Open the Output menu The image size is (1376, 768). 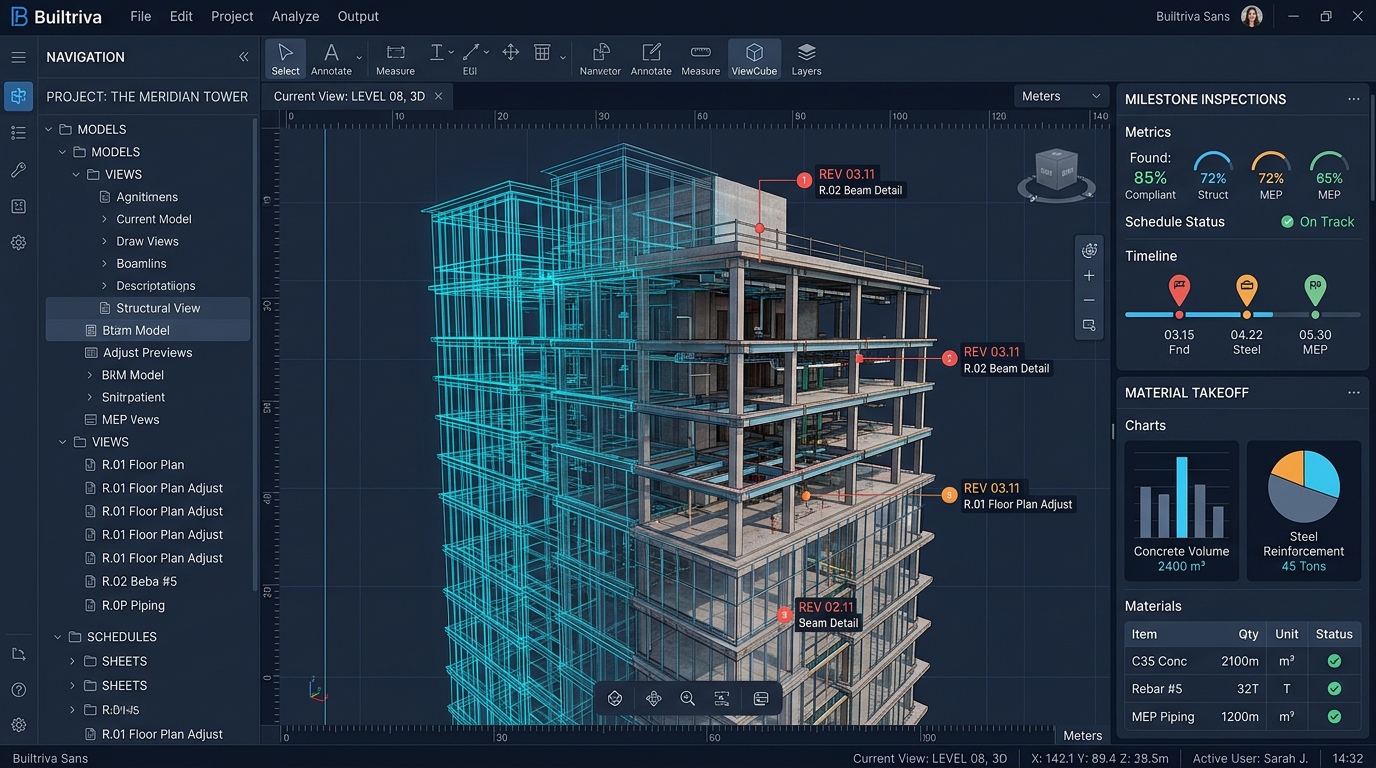point(358,16)
